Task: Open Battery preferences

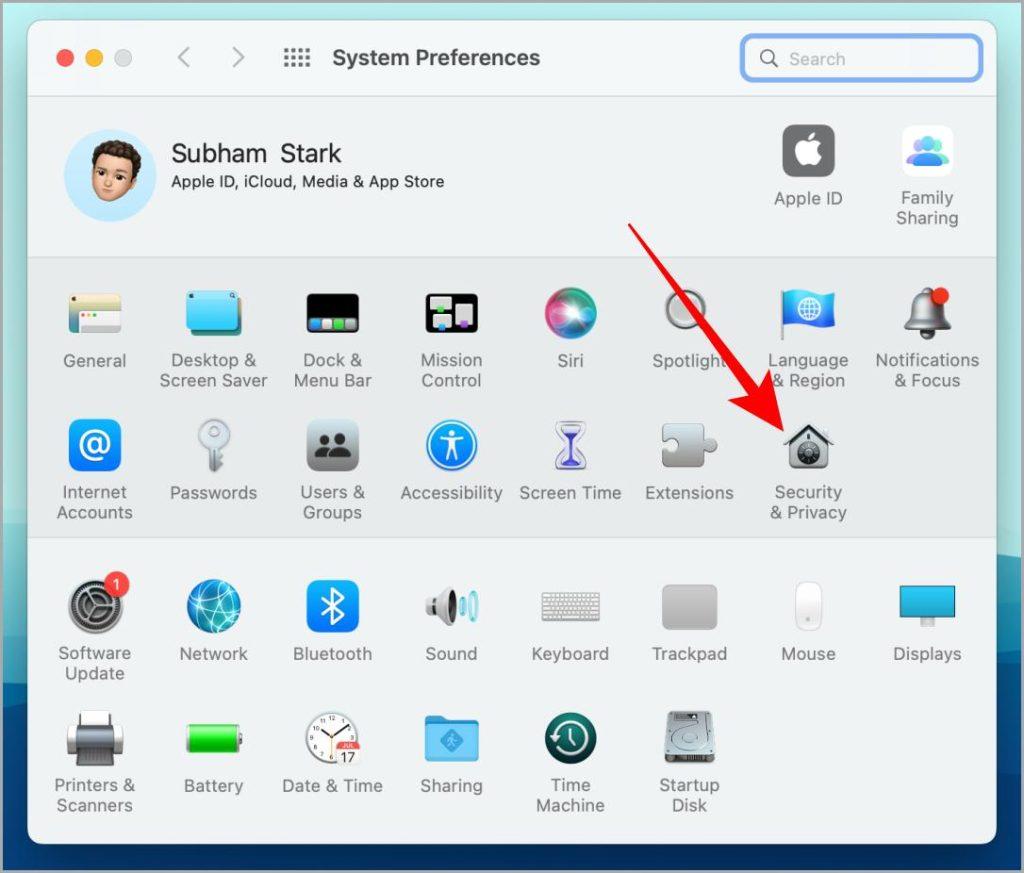Action: tap(214, 738)
